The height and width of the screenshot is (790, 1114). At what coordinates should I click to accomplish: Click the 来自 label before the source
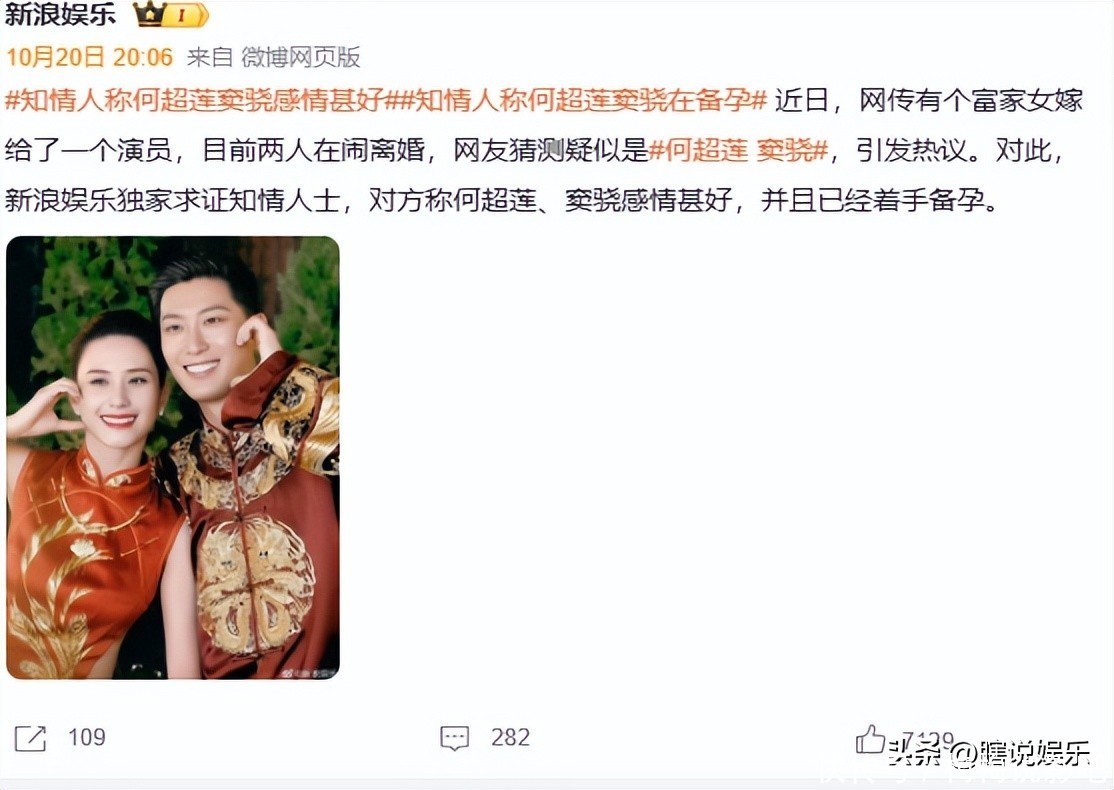(210, 57)
